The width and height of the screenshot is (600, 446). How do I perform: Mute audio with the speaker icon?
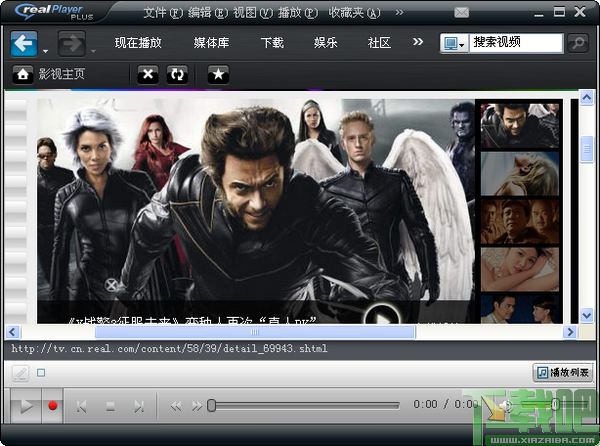(506, 405)
